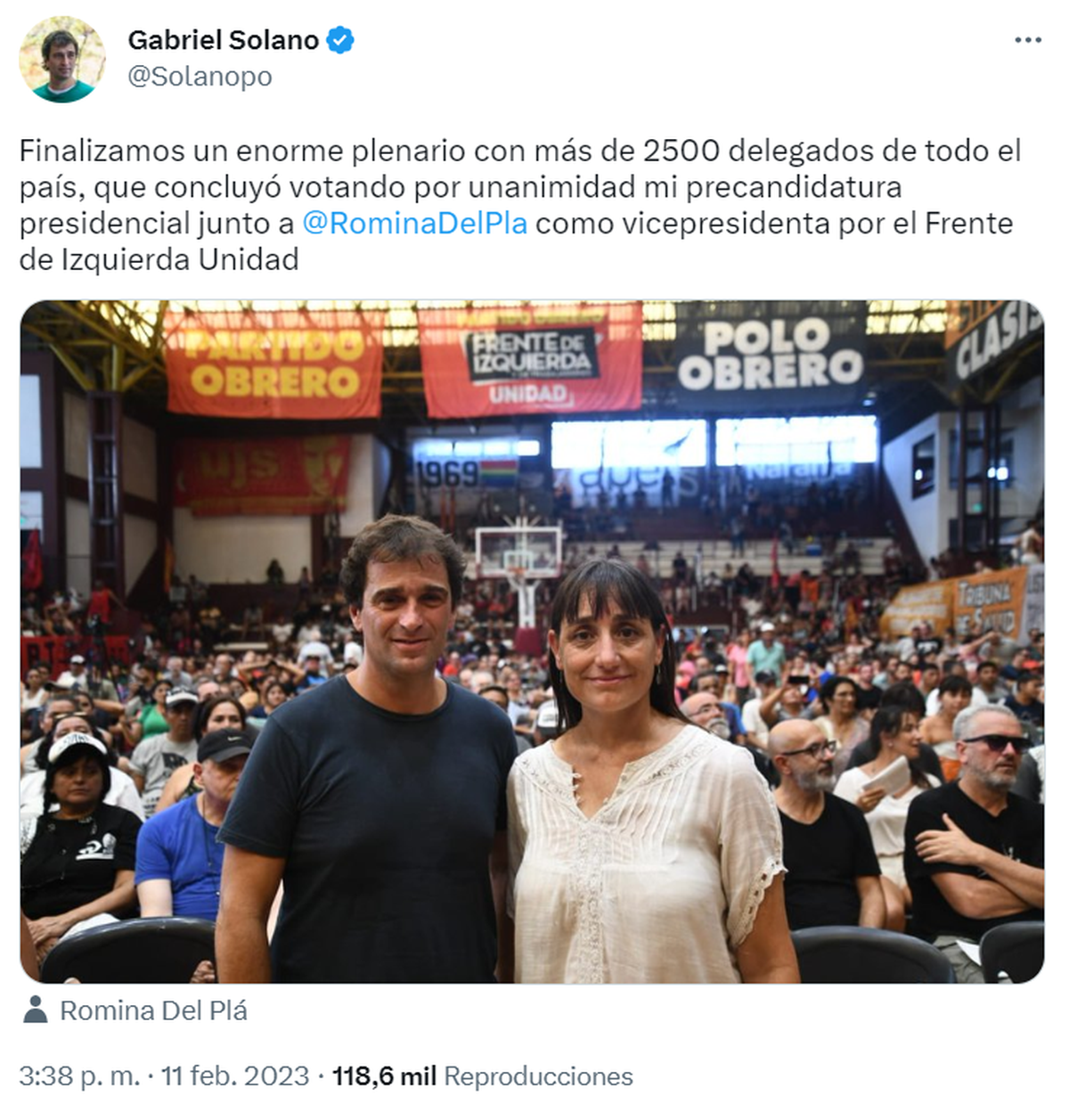
Task: View the 118,6 mil views count
Action: point(384,1076)
